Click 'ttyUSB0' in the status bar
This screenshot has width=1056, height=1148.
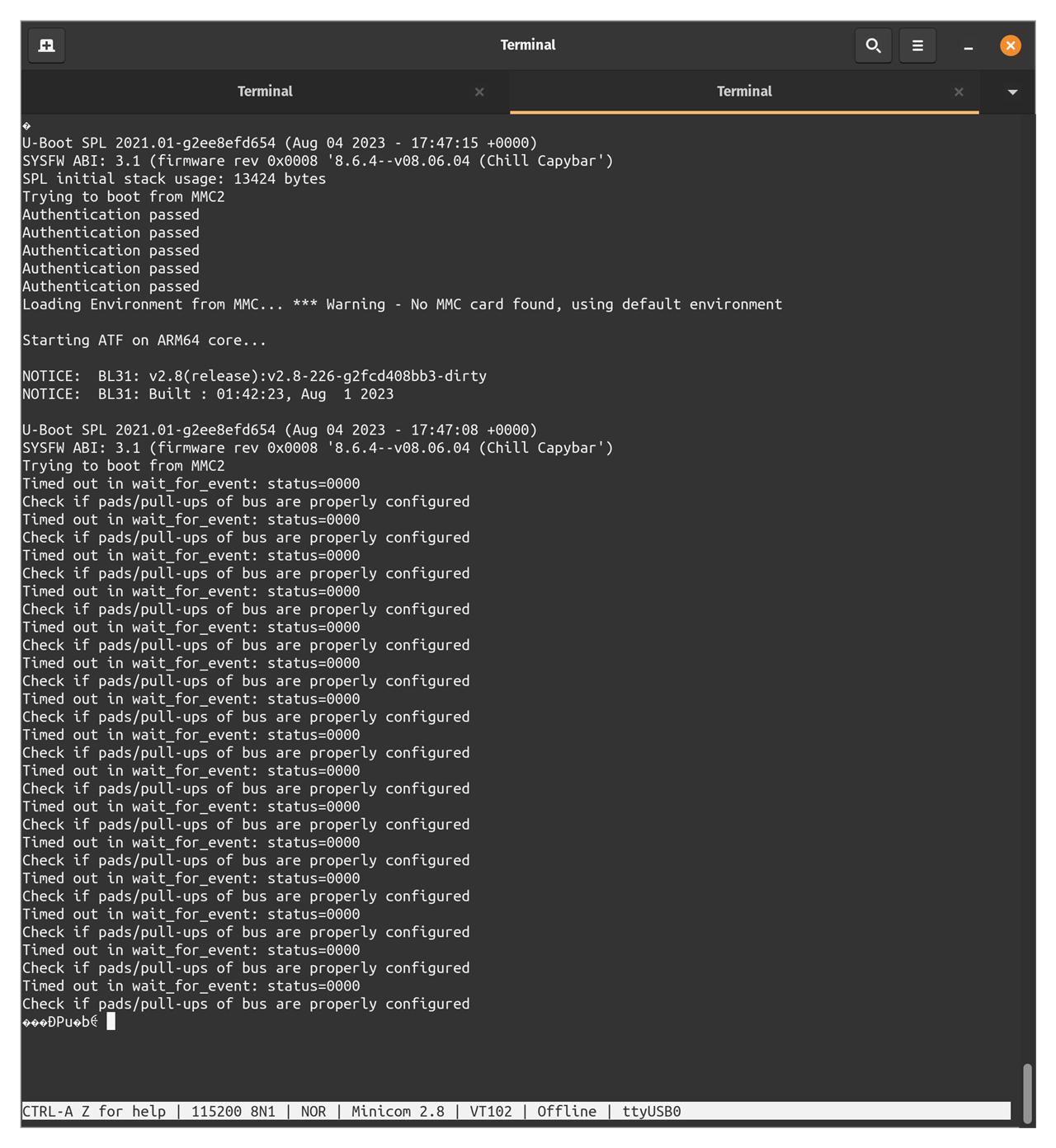tap(652, 1111)
